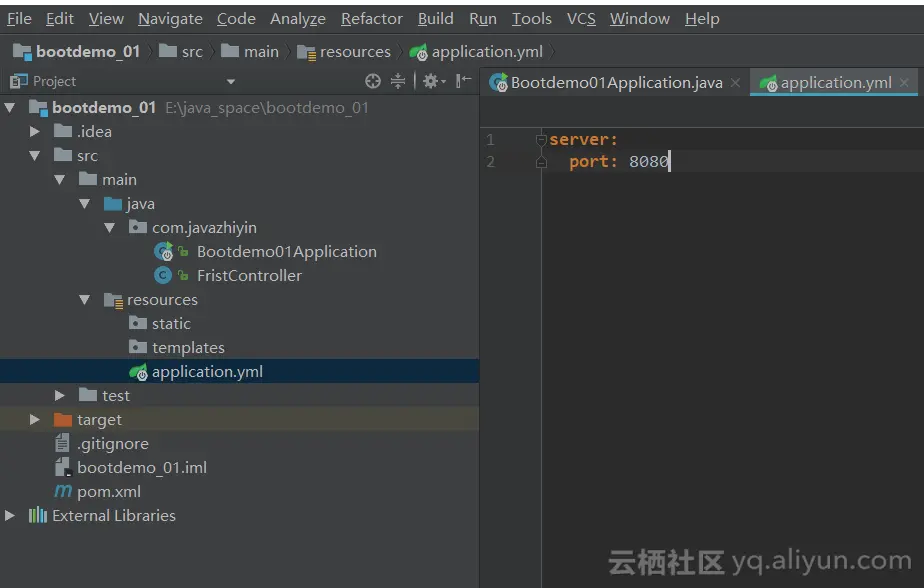Image resolution: width=924 pixels, height=588 pixels.
Task: Collapse the com.javazhiyin package
Action: pyautogui.click(x=109, y=227)
